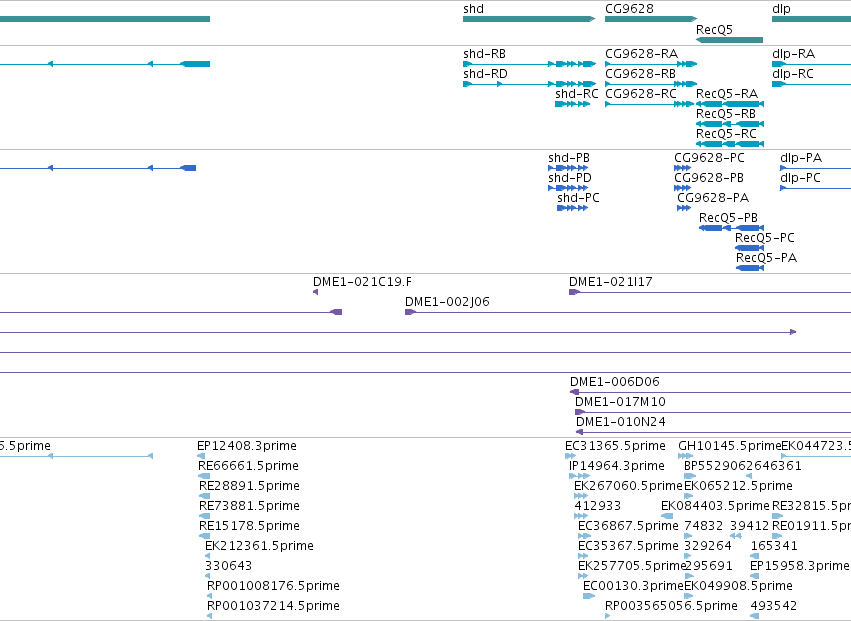
Task: Open IP14964.3prime EST
Action: (617, 466)
